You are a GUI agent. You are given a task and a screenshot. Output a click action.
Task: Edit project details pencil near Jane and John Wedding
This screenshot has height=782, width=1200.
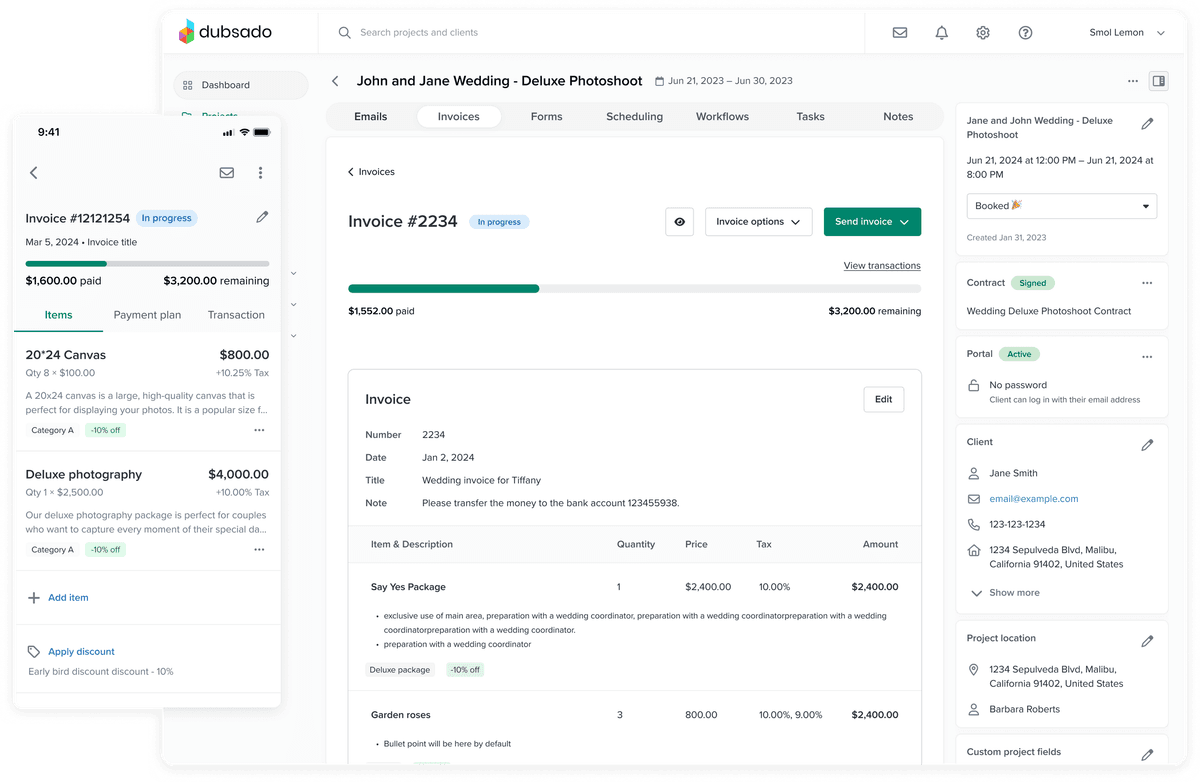(x=1147, y=124)
